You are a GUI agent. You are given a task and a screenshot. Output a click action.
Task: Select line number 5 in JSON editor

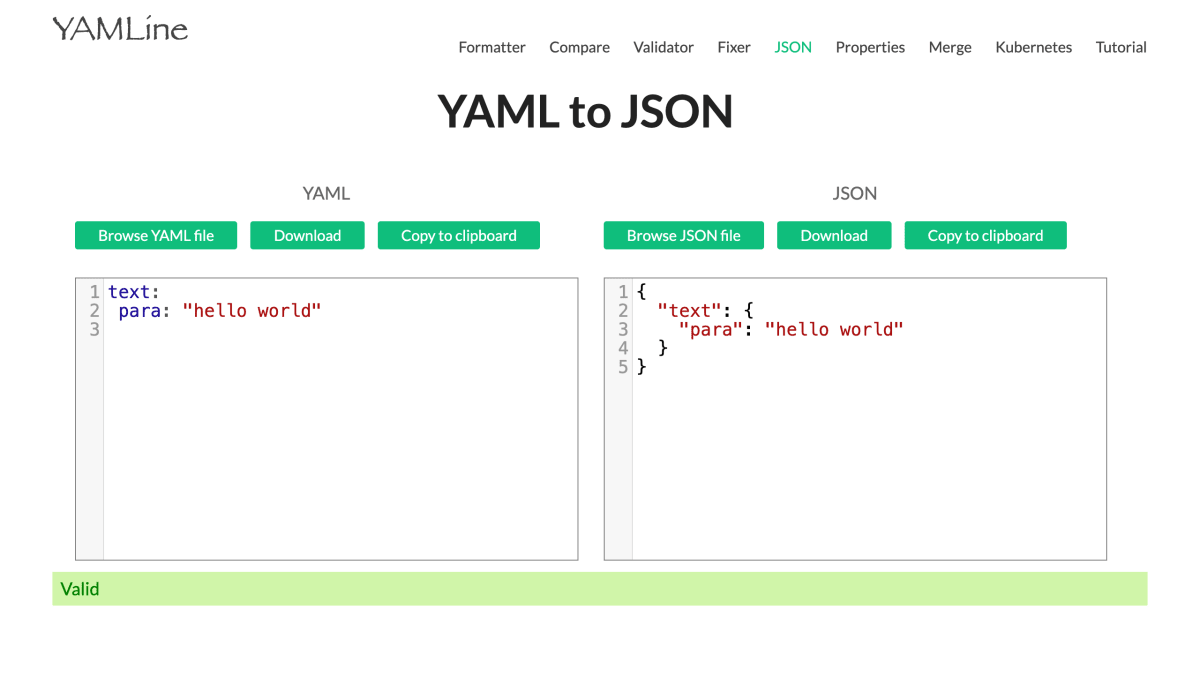[x=623, y=367]
